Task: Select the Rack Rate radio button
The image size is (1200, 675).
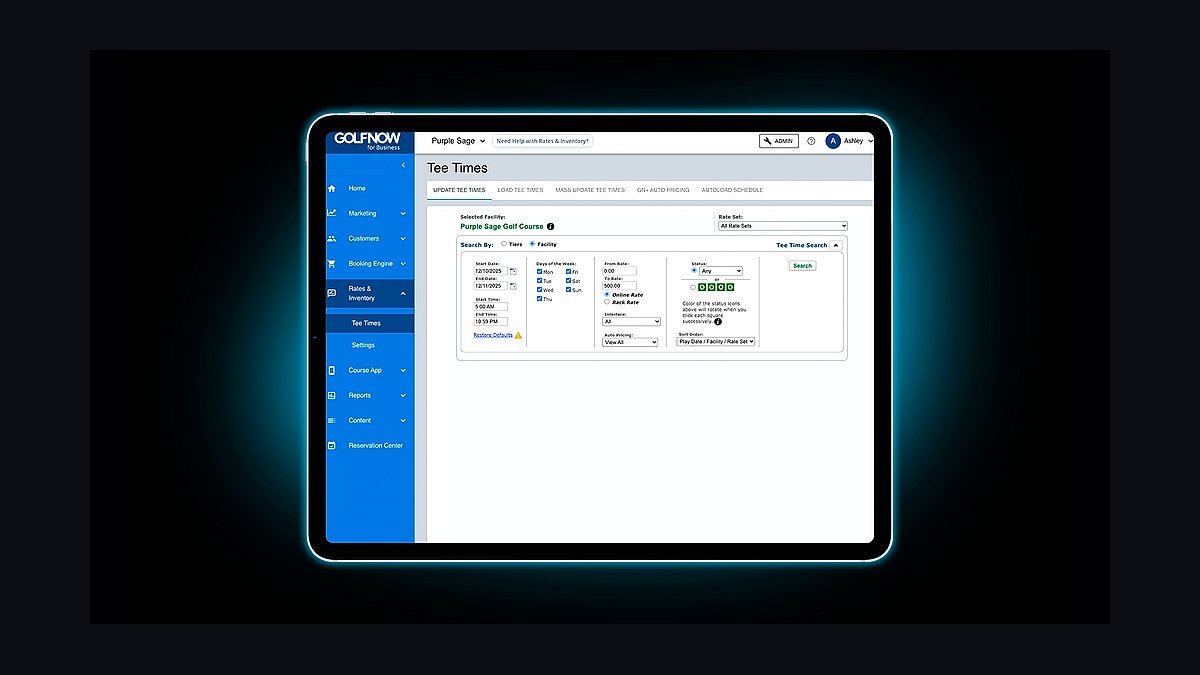Action: click(607, 302)
